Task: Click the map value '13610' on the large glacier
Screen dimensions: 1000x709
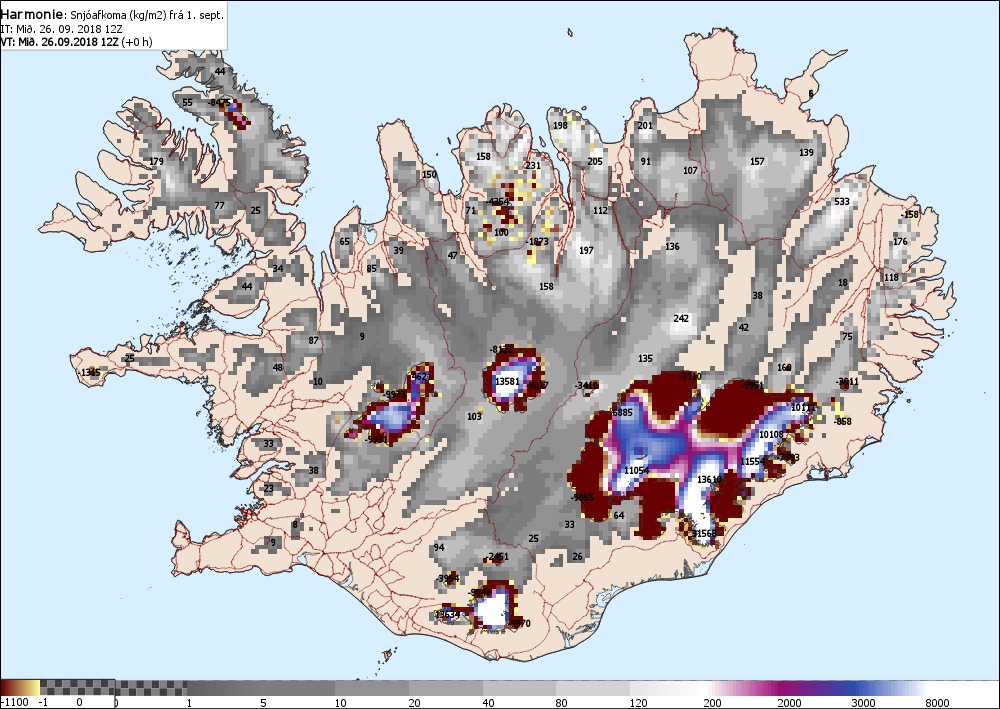Action: 709,479
